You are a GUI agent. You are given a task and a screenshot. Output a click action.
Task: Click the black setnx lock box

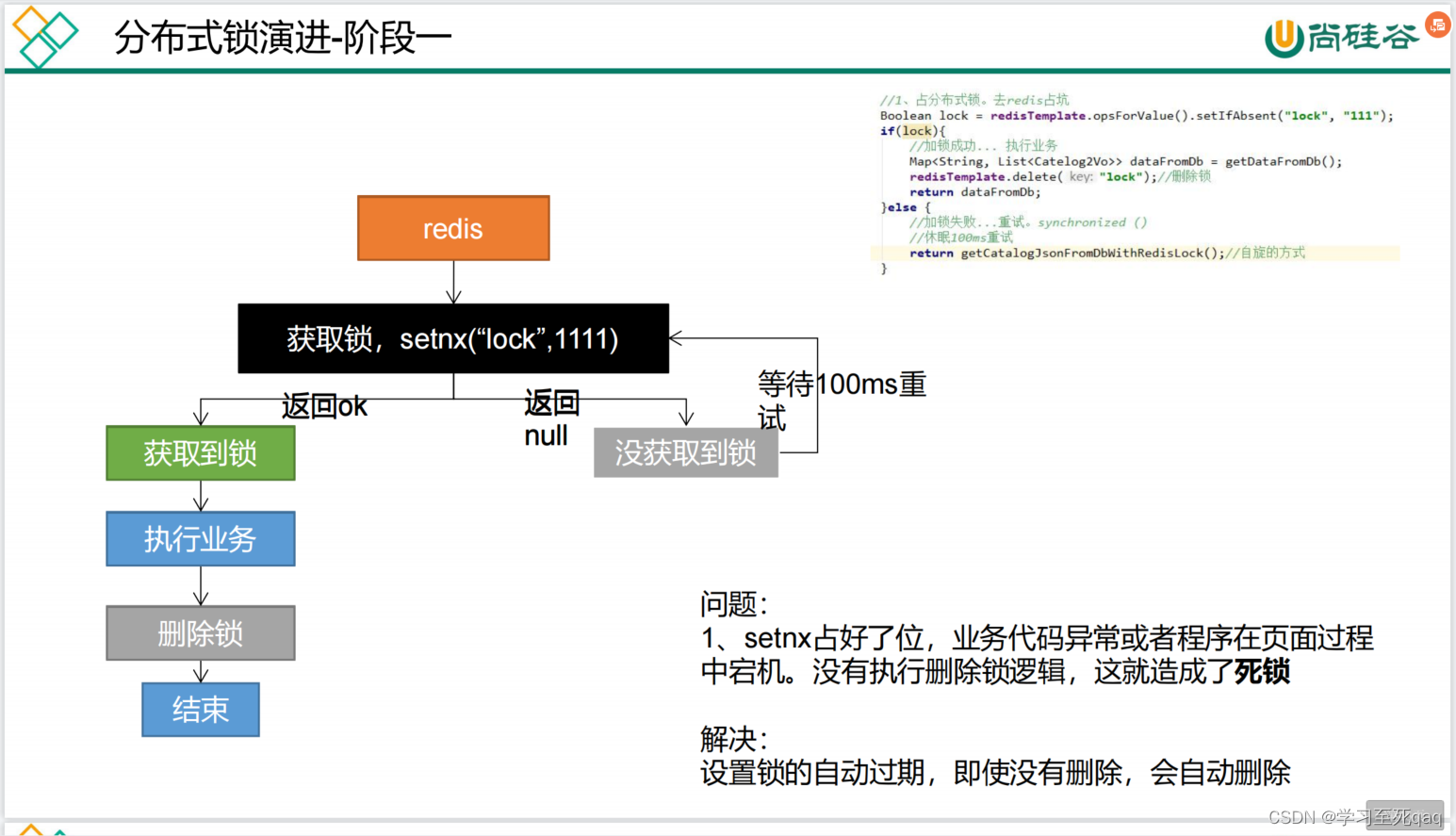pos(453,338)
